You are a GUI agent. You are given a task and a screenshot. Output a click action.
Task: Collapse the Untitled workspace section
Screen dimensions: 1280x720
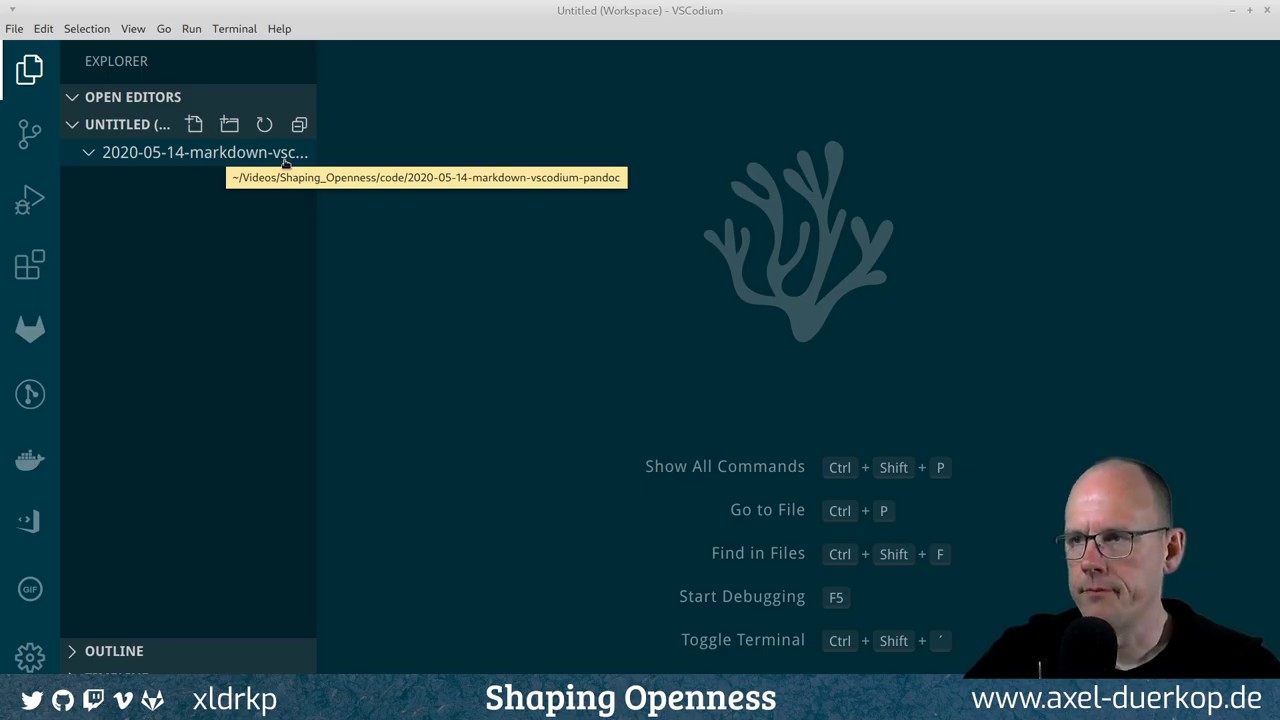tap(72, 125)
